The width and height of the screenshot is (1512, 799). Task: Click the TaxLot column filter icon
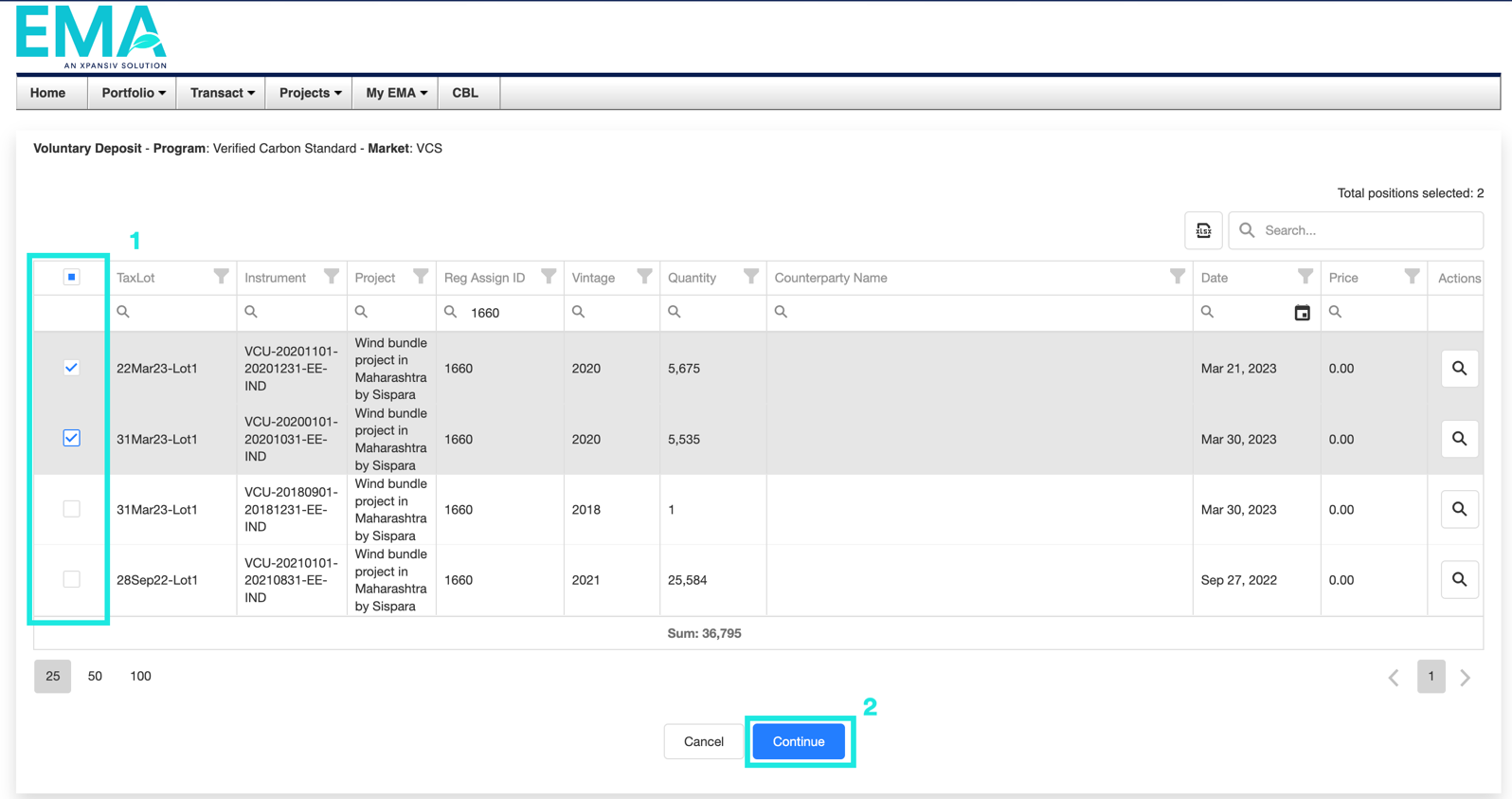coord(221,277)
